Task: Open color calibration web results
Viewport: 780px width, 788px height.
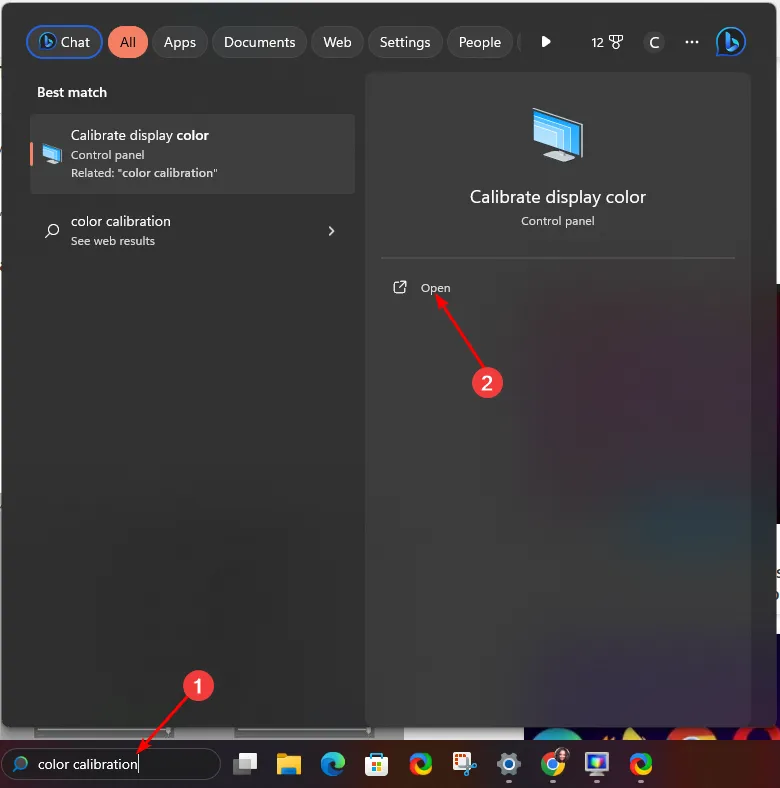Action: click(192, 231)
